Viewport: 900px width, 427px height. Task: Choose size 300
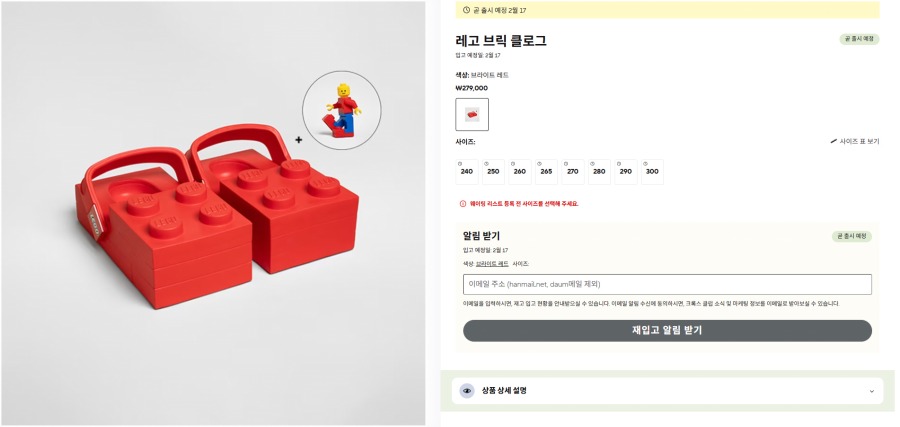652,171
